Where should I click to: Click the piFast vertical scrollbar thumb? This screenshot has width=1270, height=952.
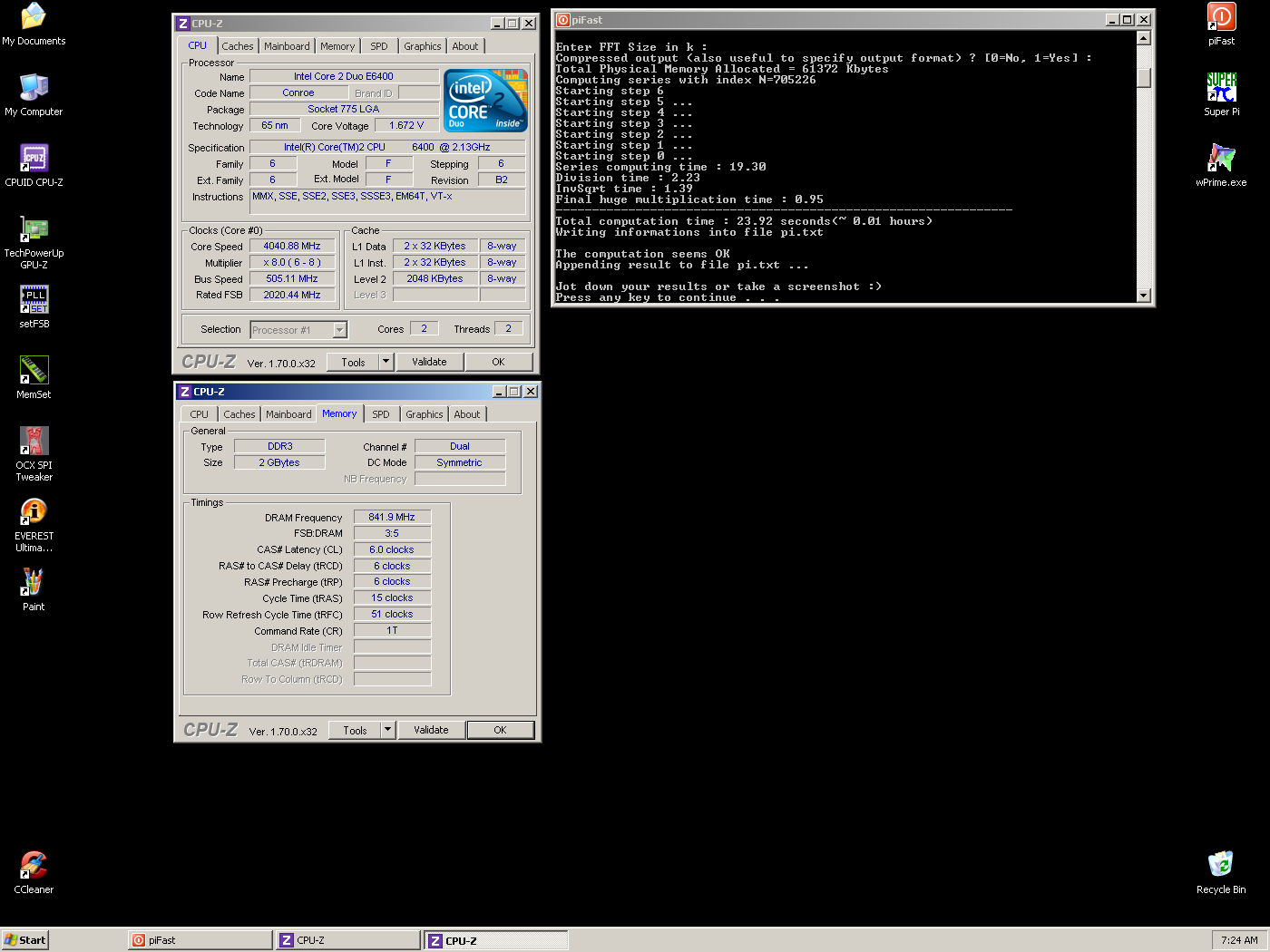coord(1143,78)
